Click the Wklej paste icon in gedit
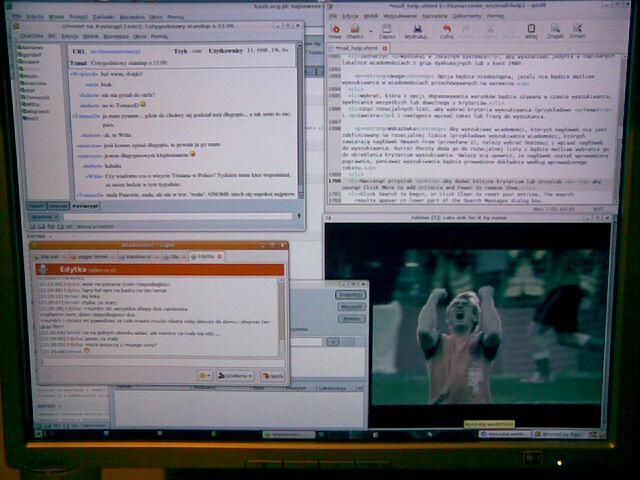 point(531,31)
